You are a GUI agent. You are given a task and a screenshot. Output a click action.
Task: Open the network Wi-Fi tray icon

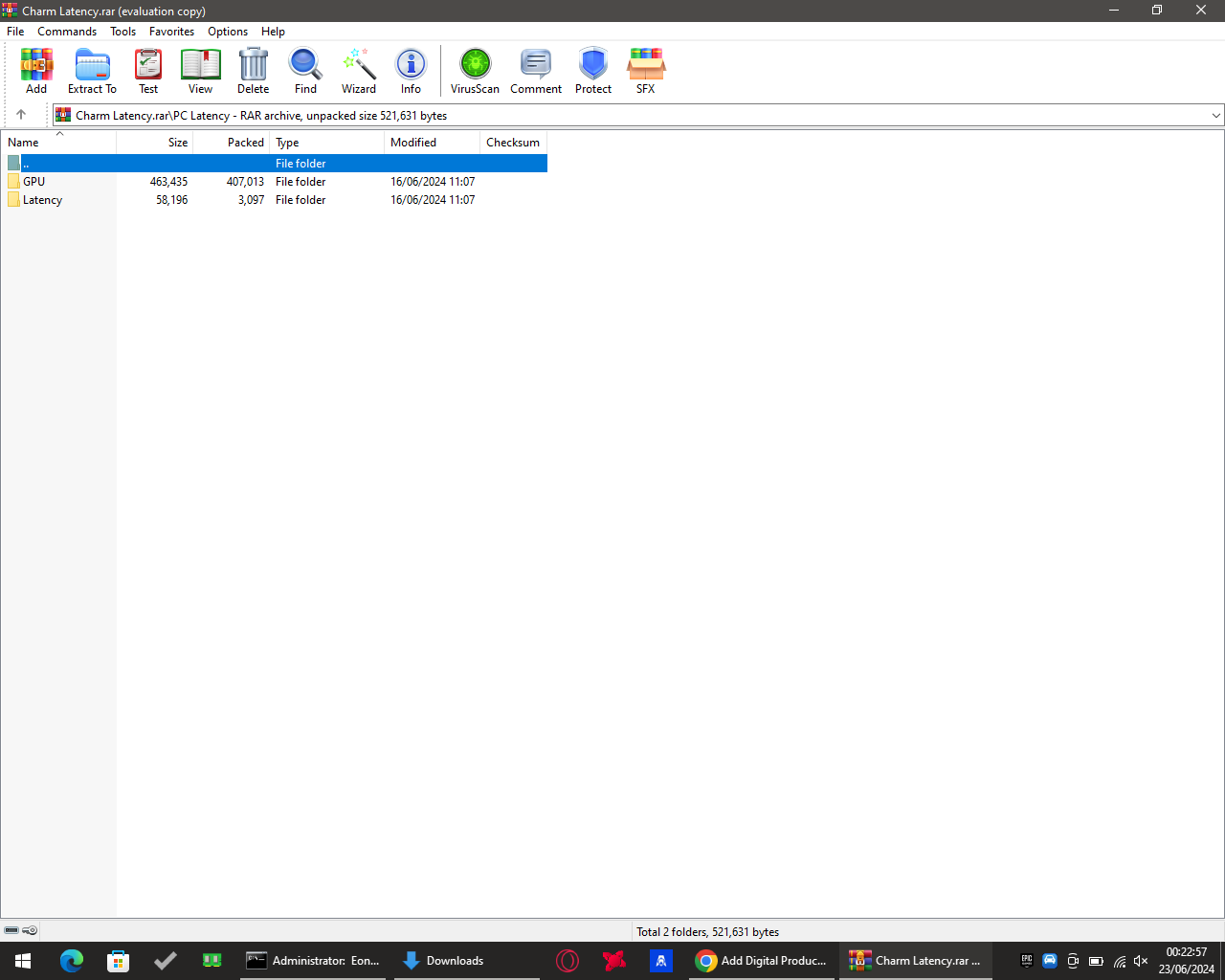point(1119,961)
